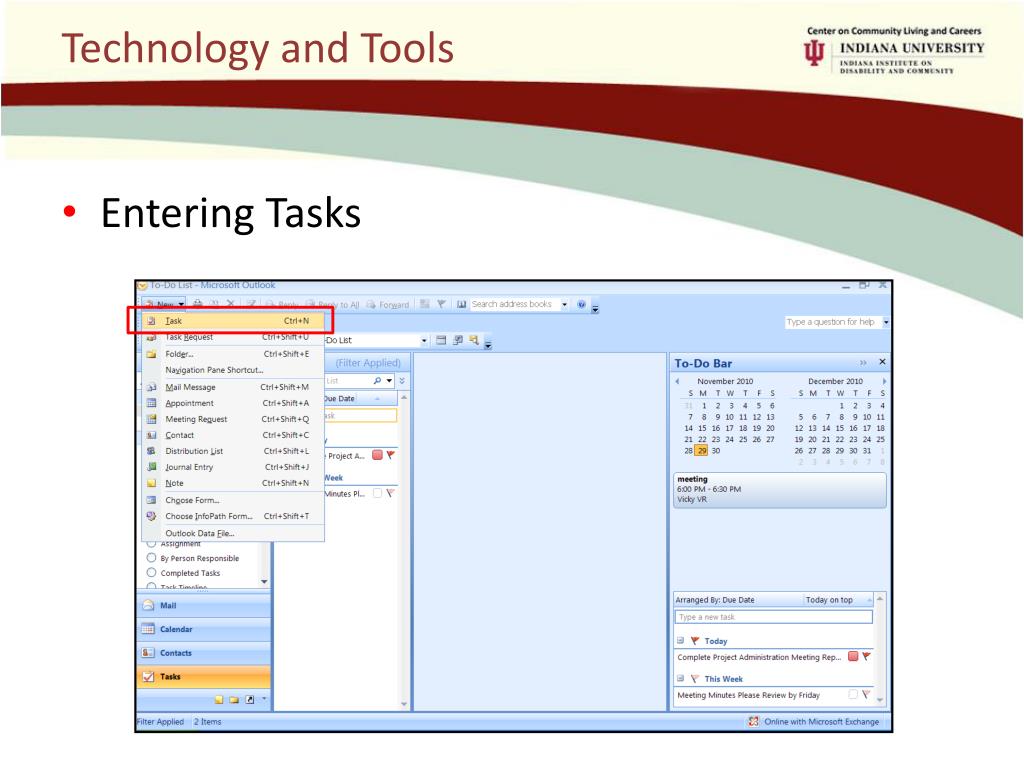The image size is (1024, 768).
Task: Choose Task from the New menu
Action: pos(234,321)
